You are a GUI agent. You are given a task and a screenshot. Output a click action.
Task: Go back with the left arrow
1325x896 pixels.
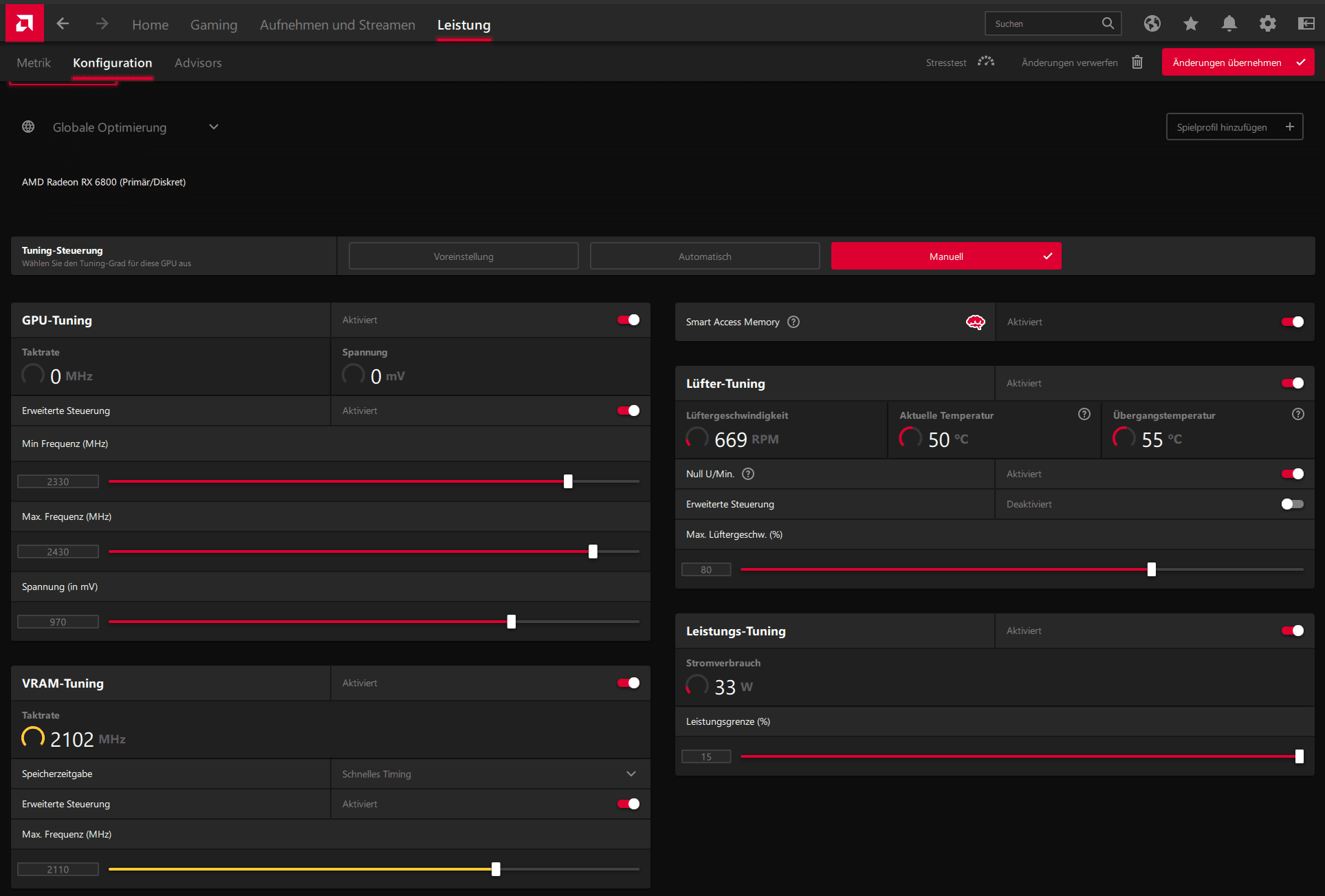(x=63, y=24)
